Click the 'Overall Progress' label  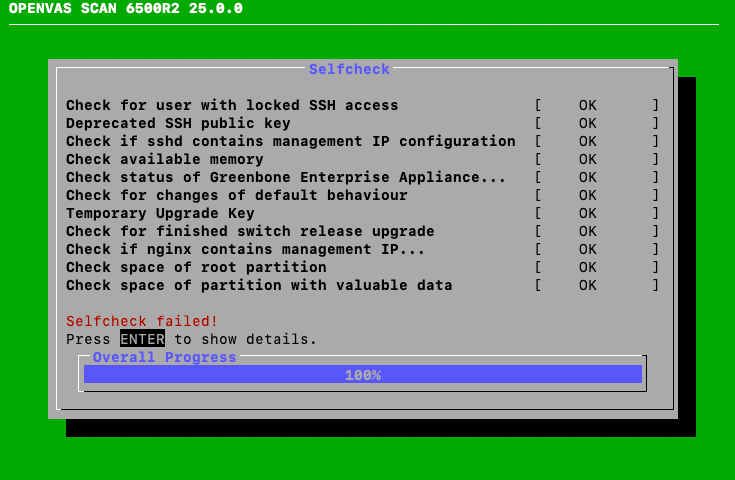(165, 357)
